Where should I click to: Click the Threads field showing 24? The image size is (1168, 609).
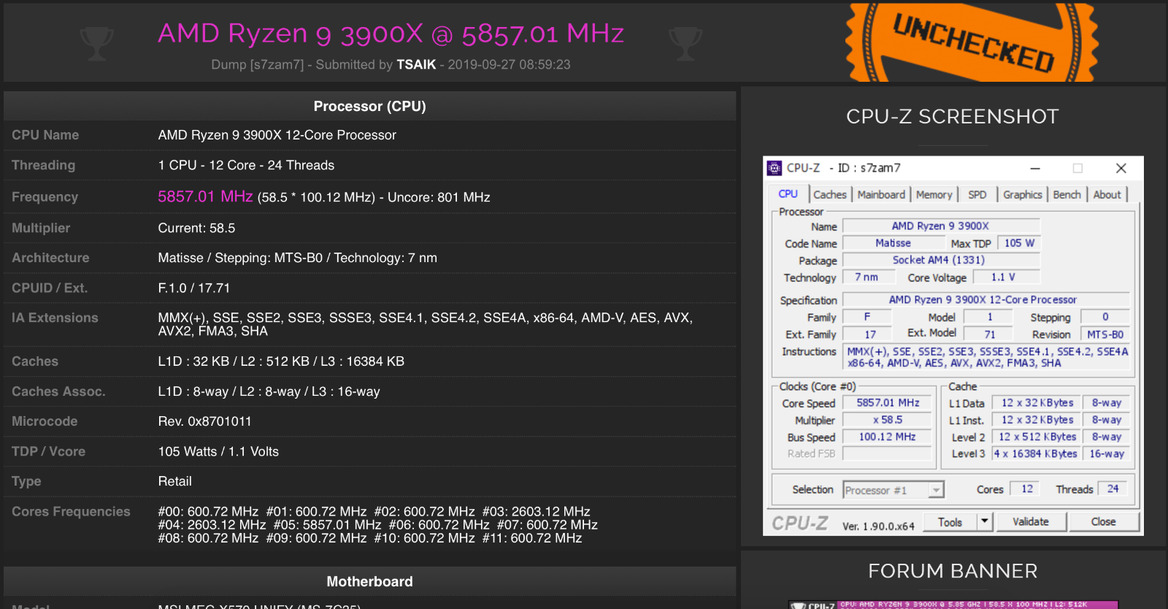[x=1112, y=489]
